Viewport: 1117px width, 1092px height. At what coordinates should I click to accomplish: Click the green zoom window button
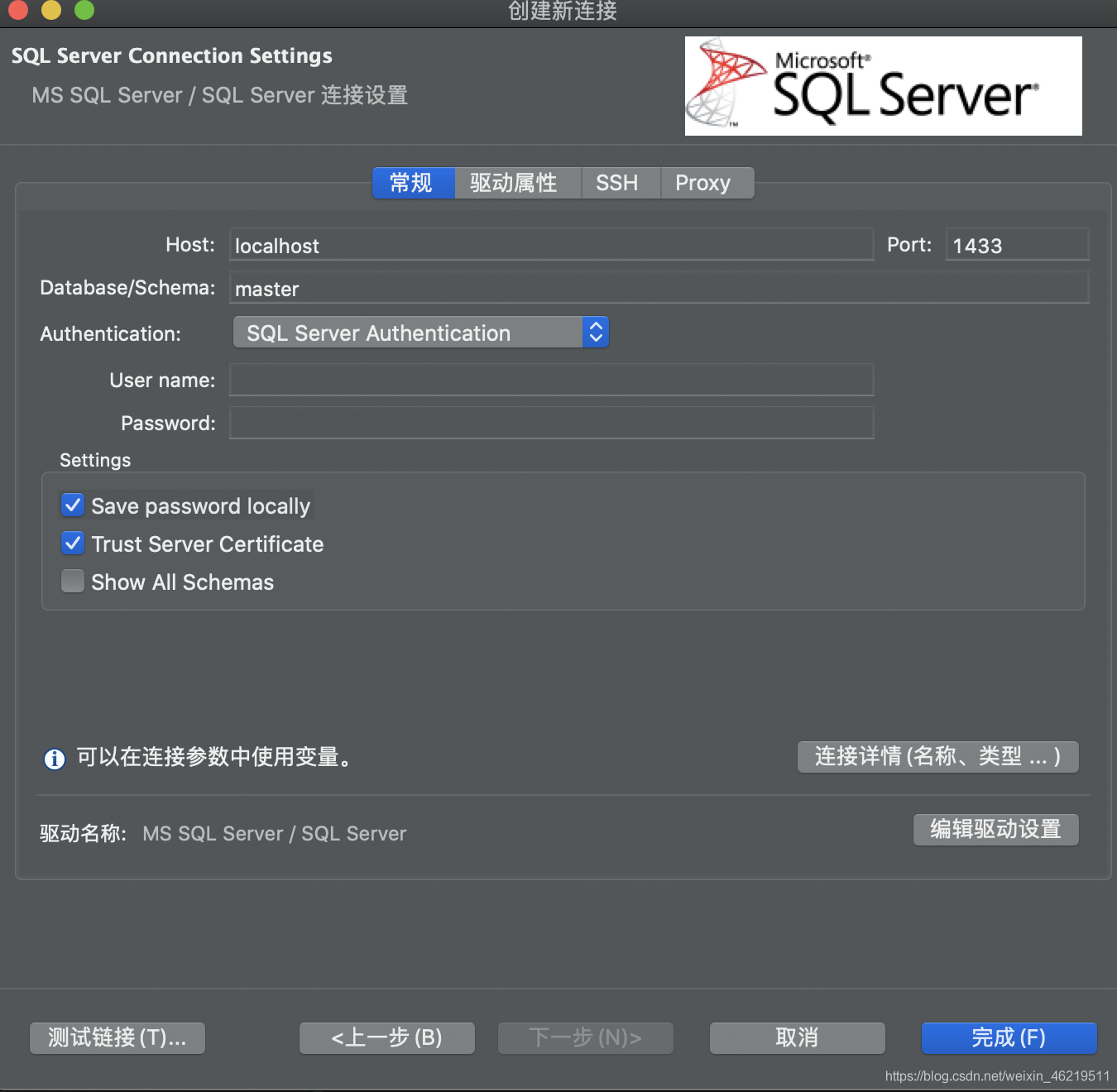(x=84, y=9)
